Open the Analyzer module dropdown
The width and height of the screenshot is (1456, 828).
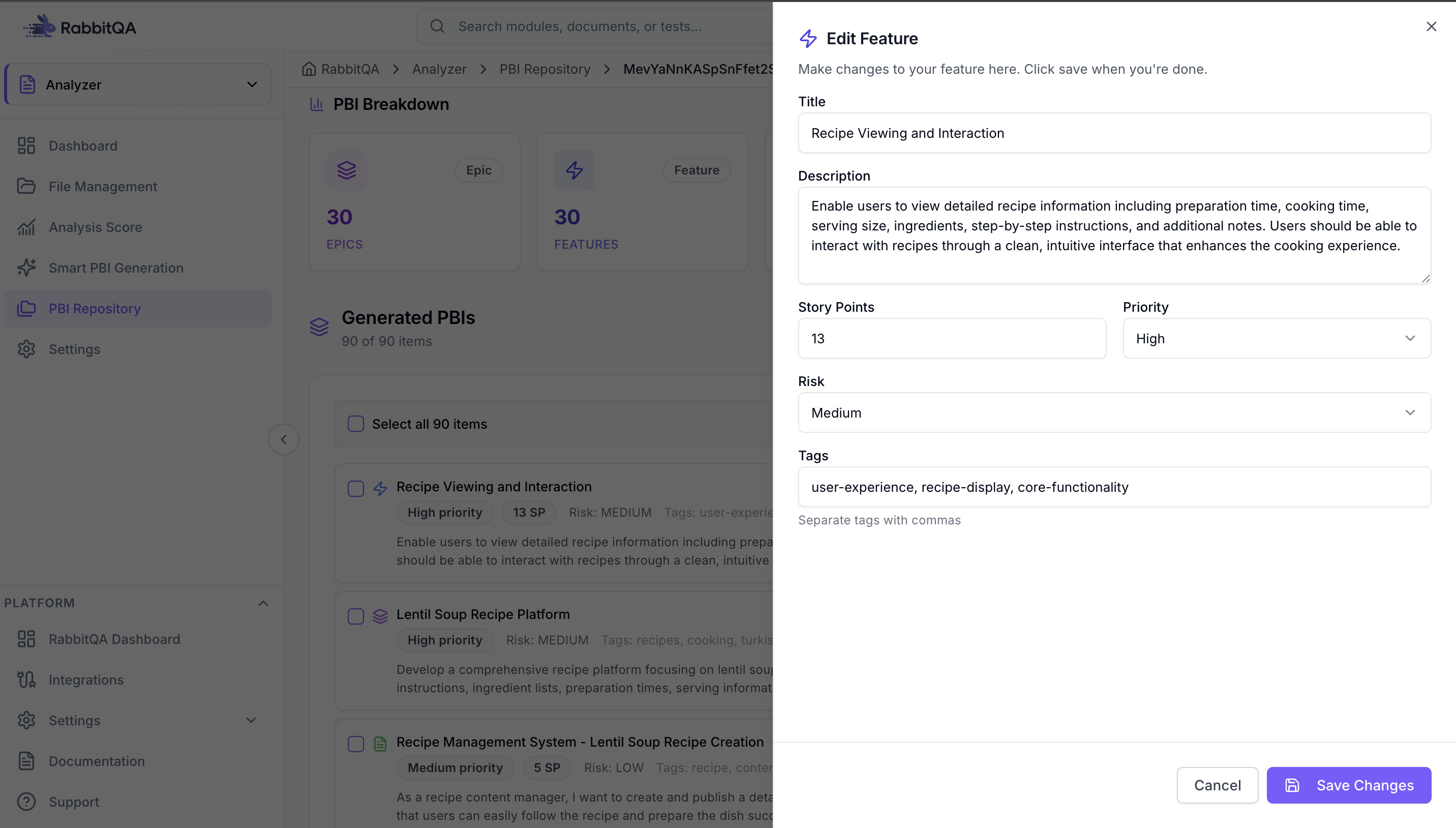[x=138, y=84]
